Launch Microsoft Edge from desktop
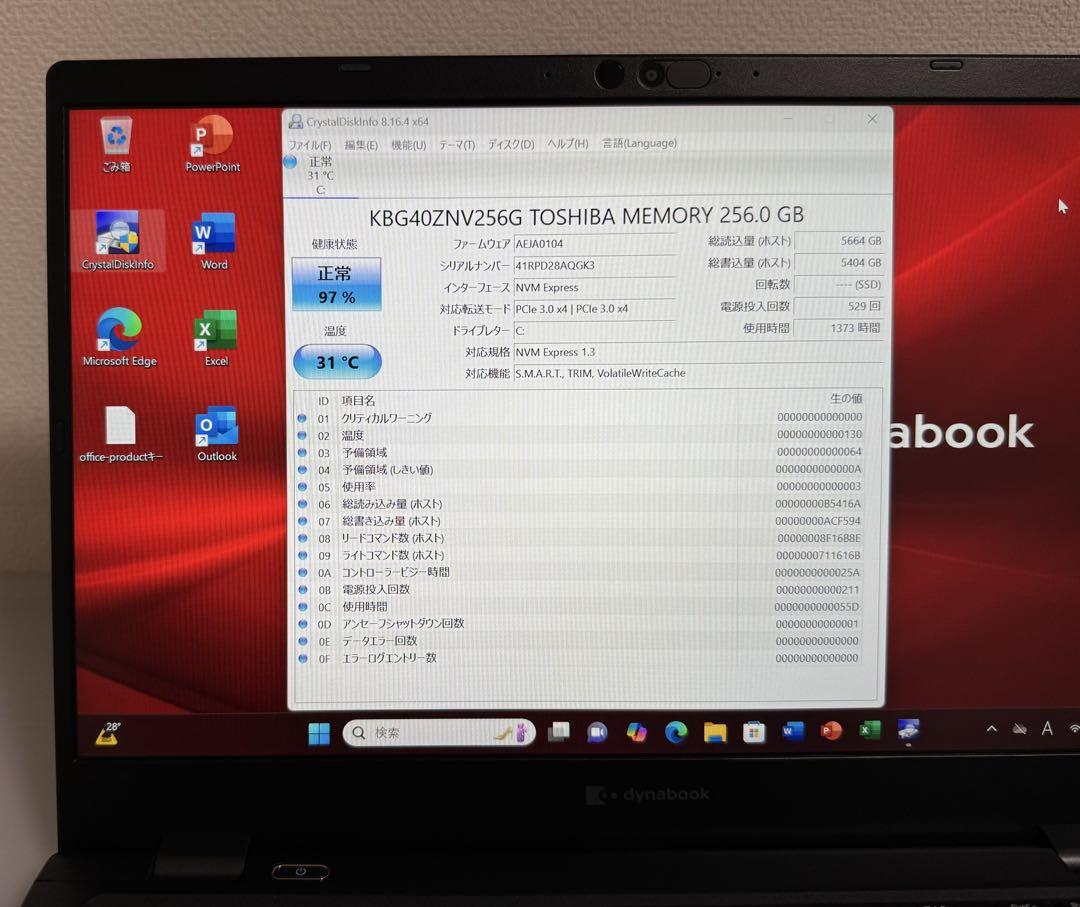Viewport: 1080px width, 907px height. tap(119, 337)
